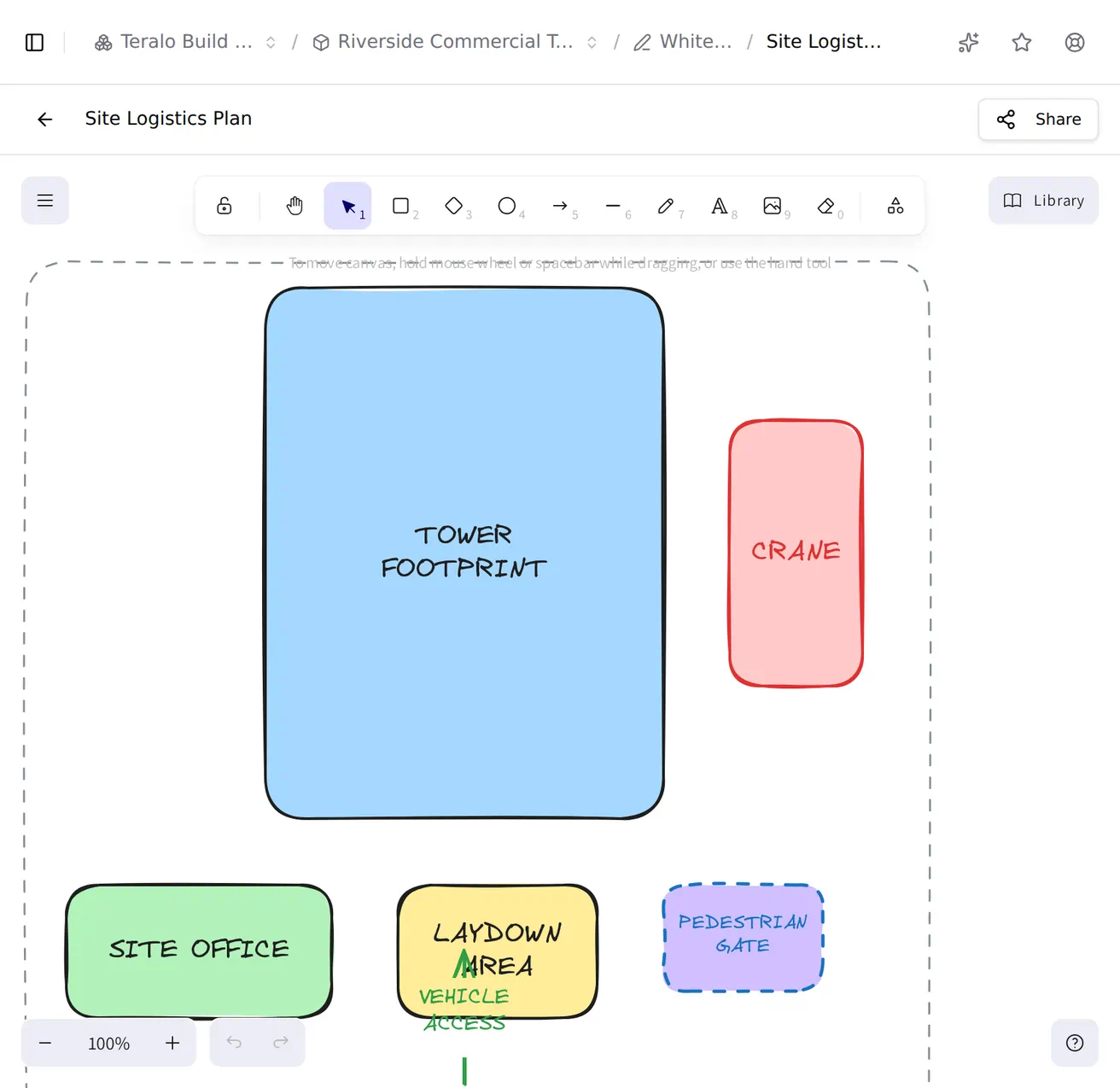Open the help question mark button

tap(1075, 1043)
